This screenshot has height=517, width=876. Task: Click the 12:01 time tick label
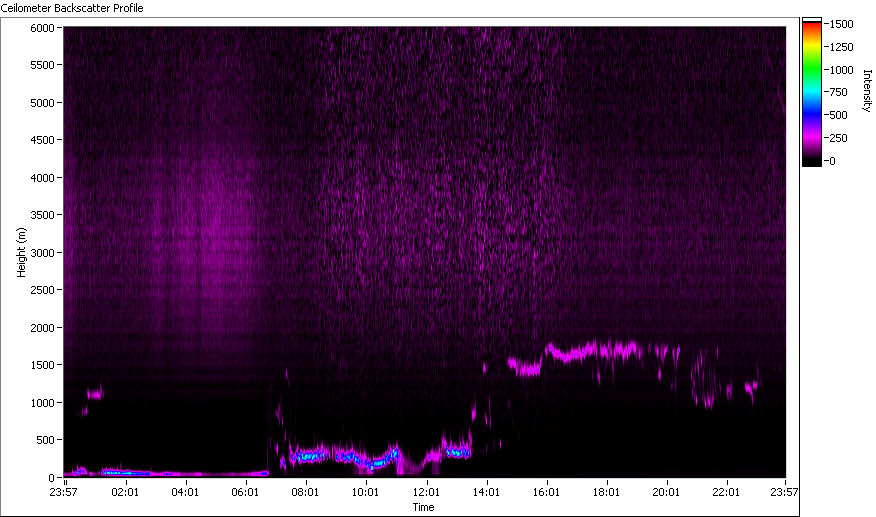[x=426, y=492]
